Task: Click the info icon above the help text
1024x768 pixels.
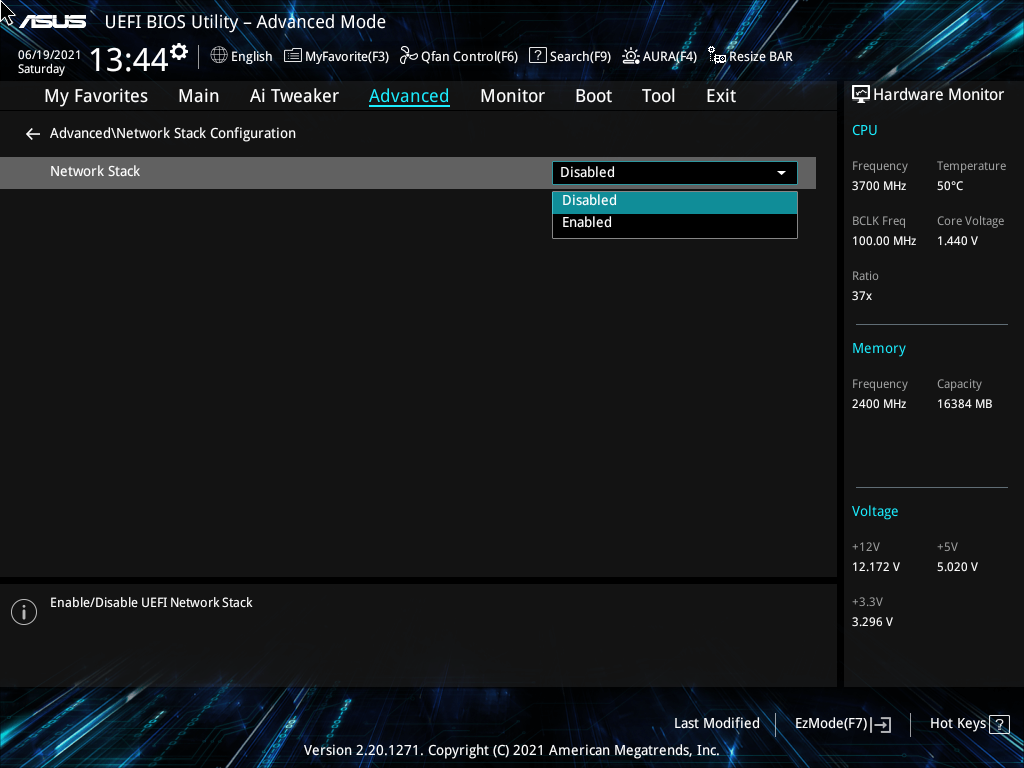Action: coord(23,611)
